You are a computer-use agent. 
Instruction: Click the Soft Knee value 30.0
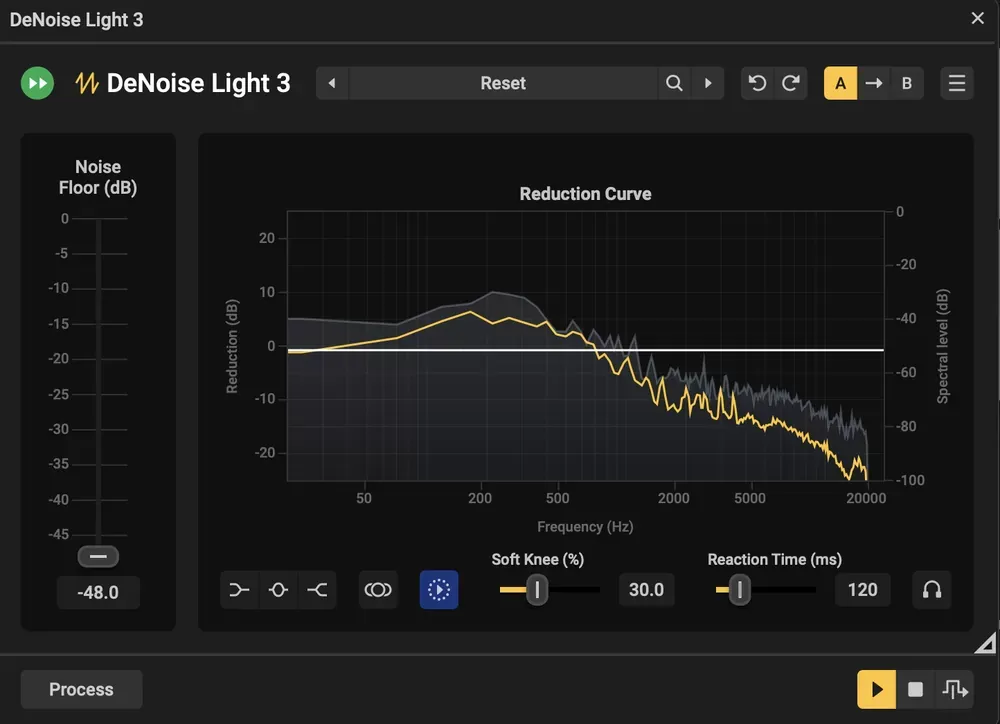point(647,590)
